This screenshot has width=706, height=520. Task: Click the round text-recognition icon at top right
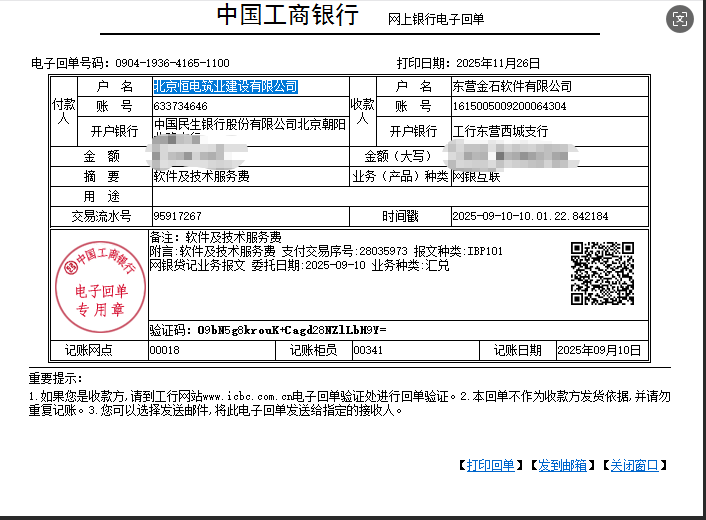tap(680, 18)
